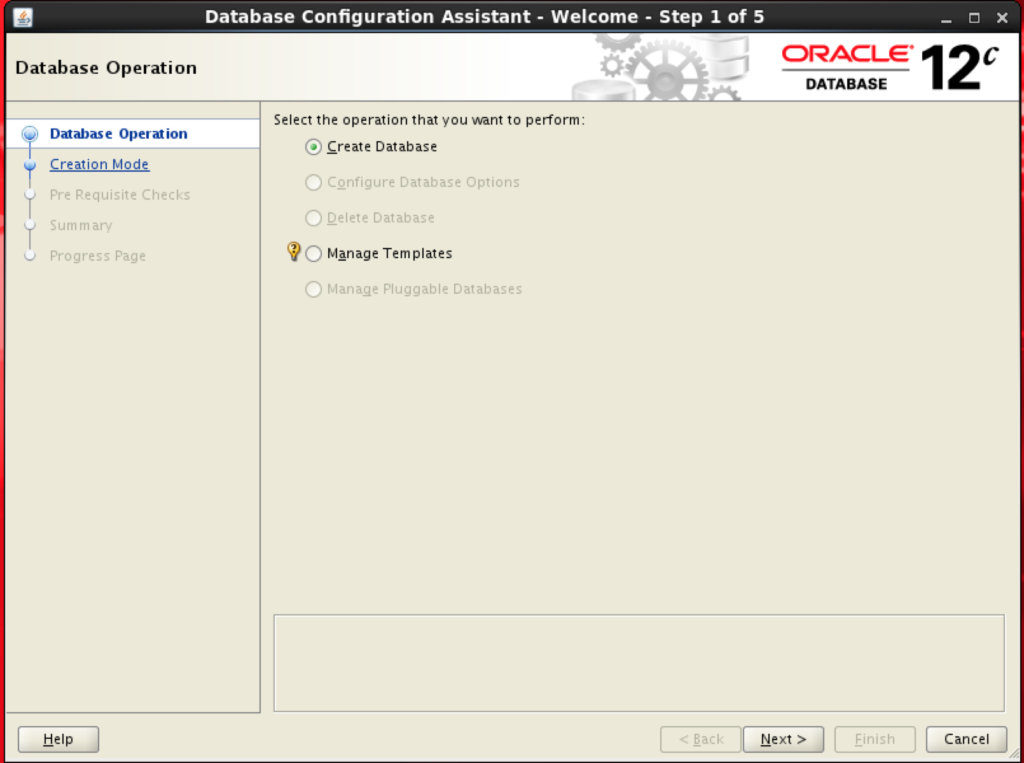Close the Database Configuration Assistant window

point(1002,18)
